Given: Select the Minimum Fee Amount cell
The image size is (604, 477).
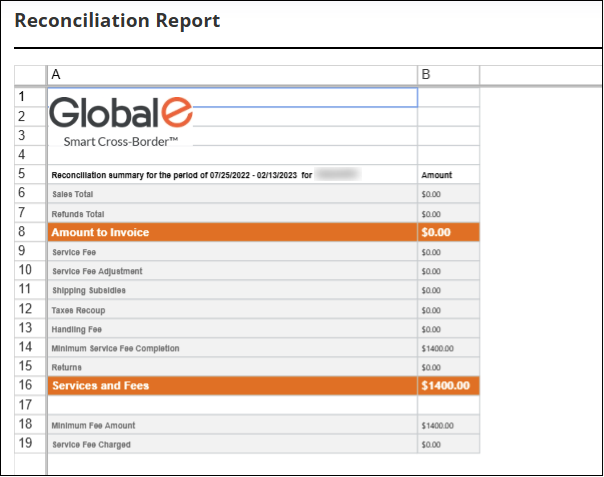Looking at the screenshot, I should 232,425.
